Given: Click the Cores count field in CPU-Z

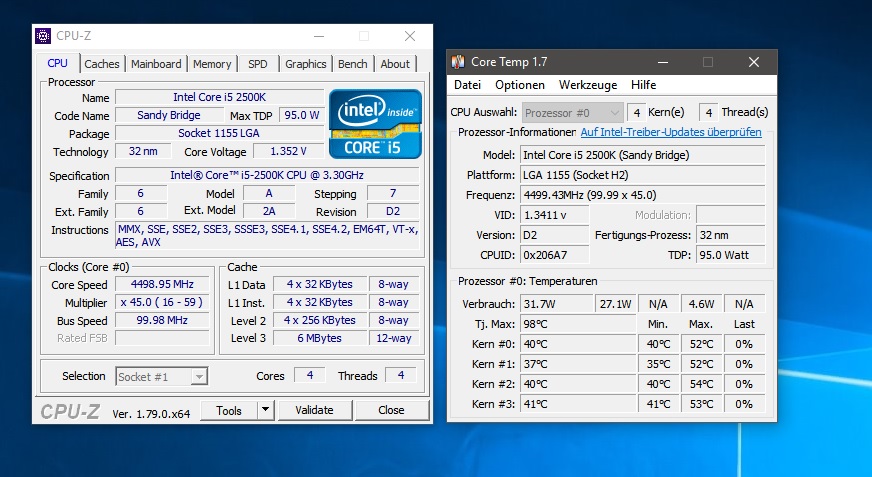Looking at the screenshot, I should tap(310, 376).
